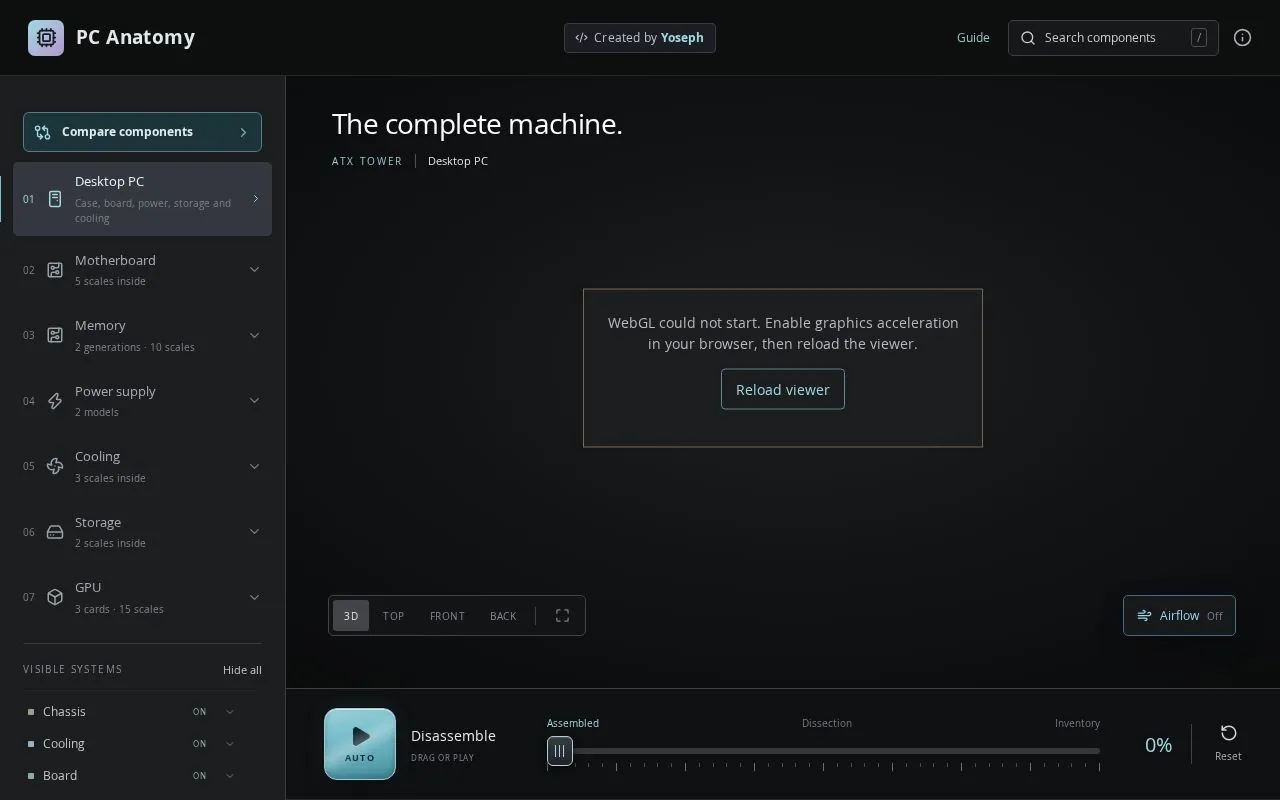The image size is (1280, 800).
Task: Click the Cooling fan icon
Action: (x=55, y=466)
